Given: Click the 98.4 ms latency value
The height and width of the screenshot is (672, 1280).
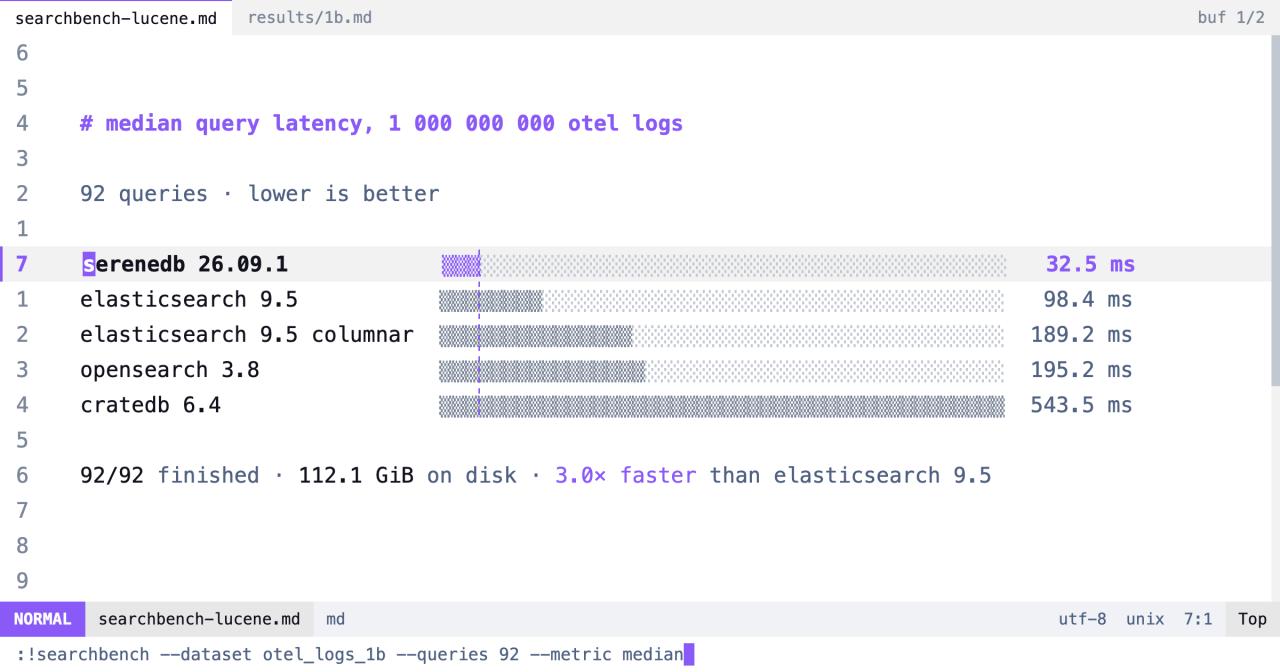Looking at the screenshot, I should coord(1090,300).
